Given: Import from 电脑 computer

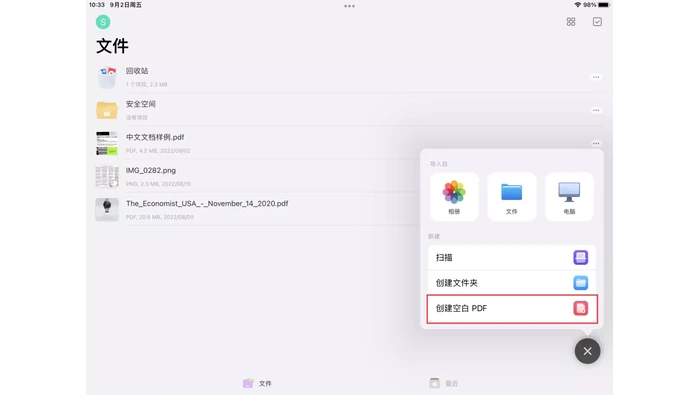Looking at the screenshot, I should coord(569,197).
